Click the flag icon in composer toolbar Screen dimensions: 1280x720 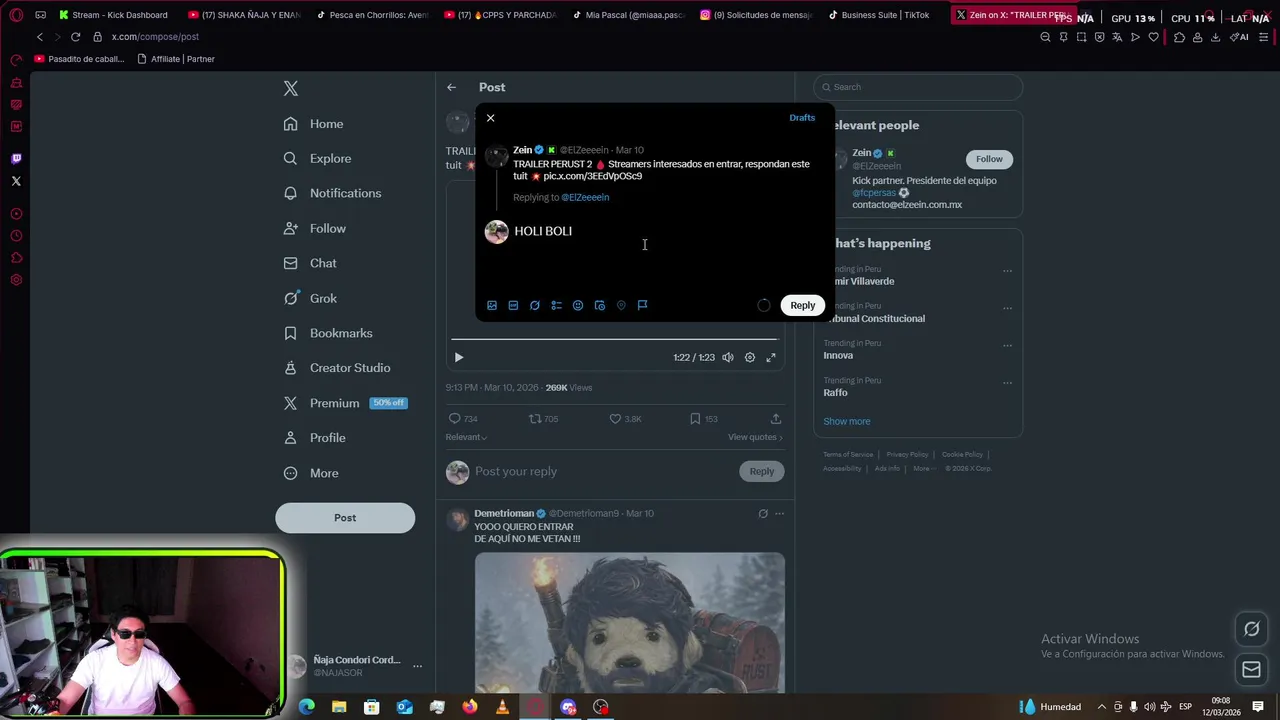tap(643, 305)
